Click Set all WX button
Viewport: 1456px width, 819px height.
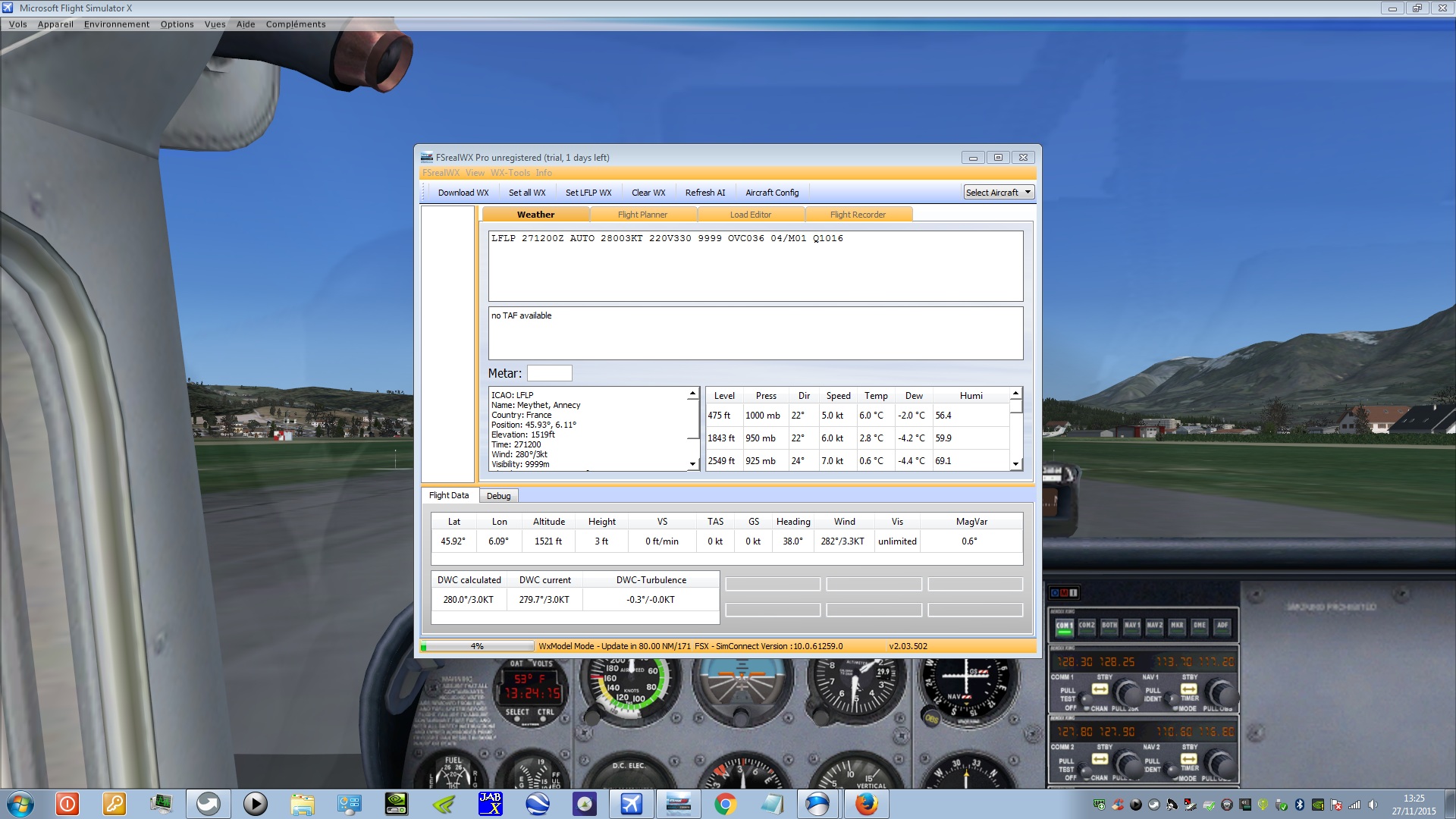pos(527,193)
